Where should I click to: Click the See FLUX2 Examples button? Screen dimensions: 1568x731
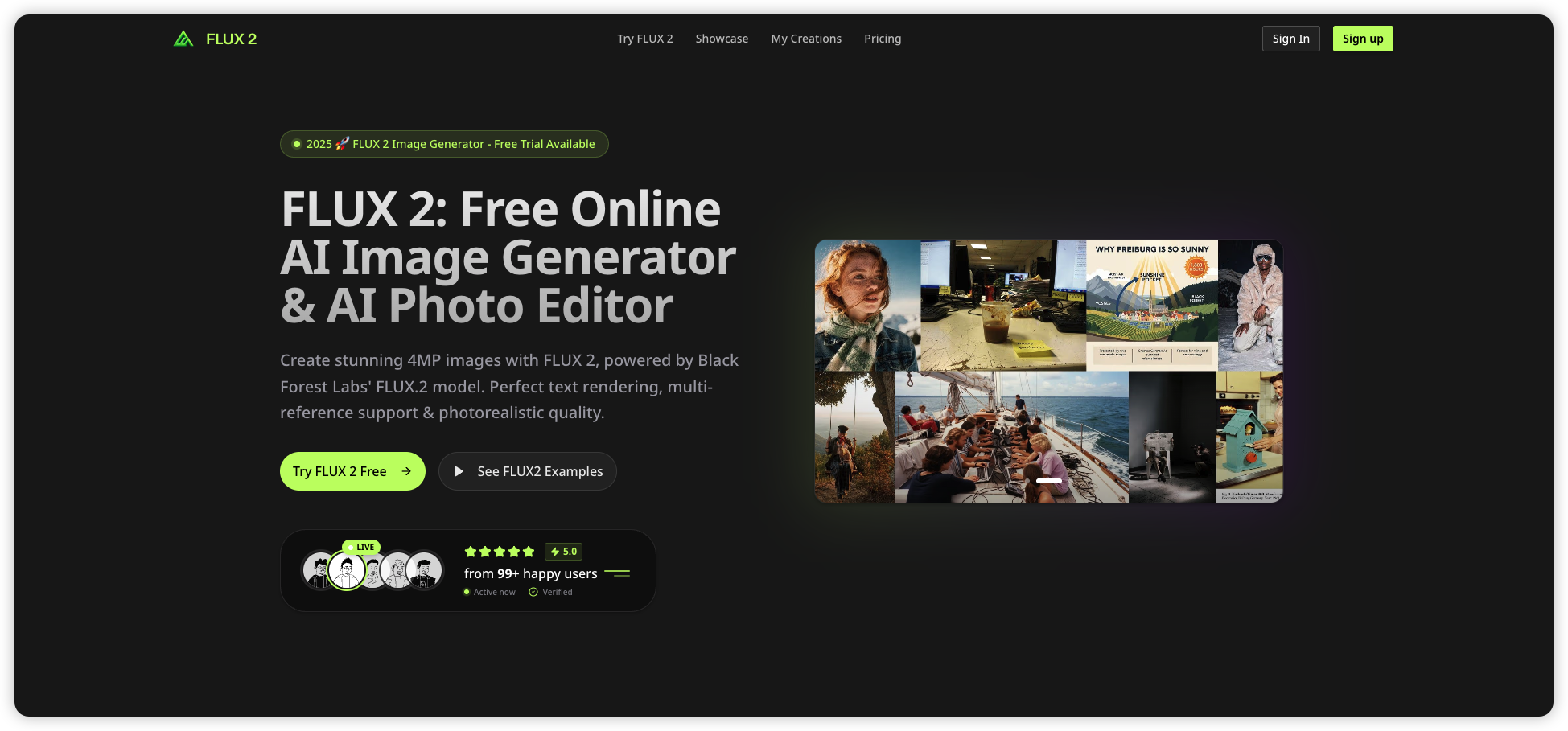coord(527,471)
